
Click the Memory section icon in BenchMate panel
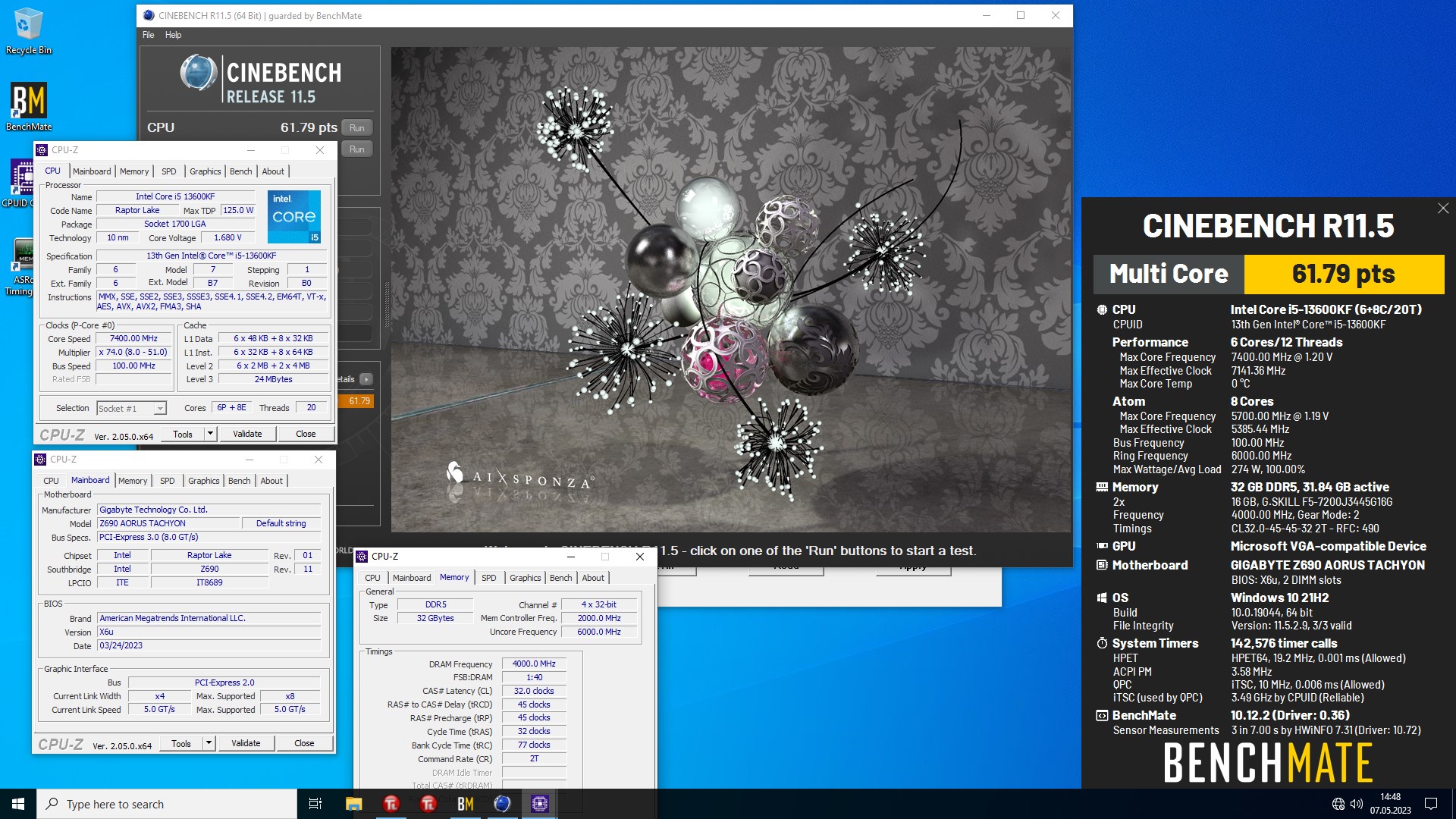pos(1102,487)
